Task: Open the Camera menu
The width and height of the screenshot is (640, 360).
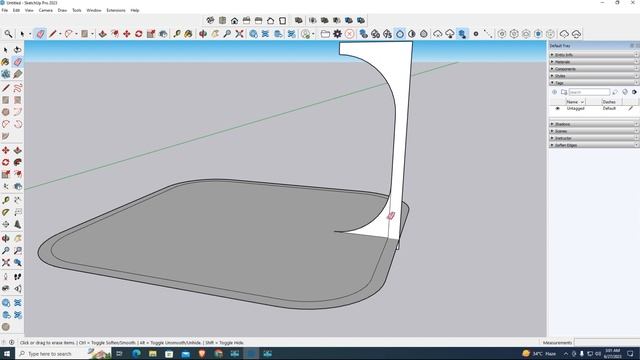Action: coord(45,10)
